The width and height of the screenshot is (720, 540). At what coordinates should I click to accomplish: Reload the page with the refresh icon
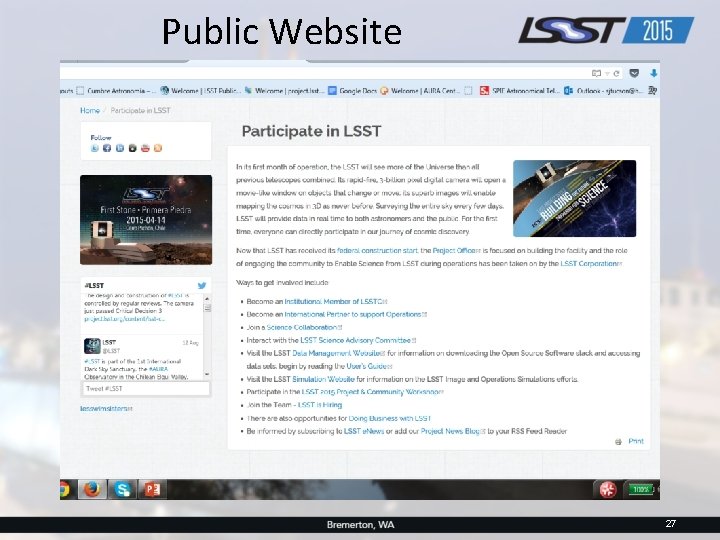coord(617,73)
